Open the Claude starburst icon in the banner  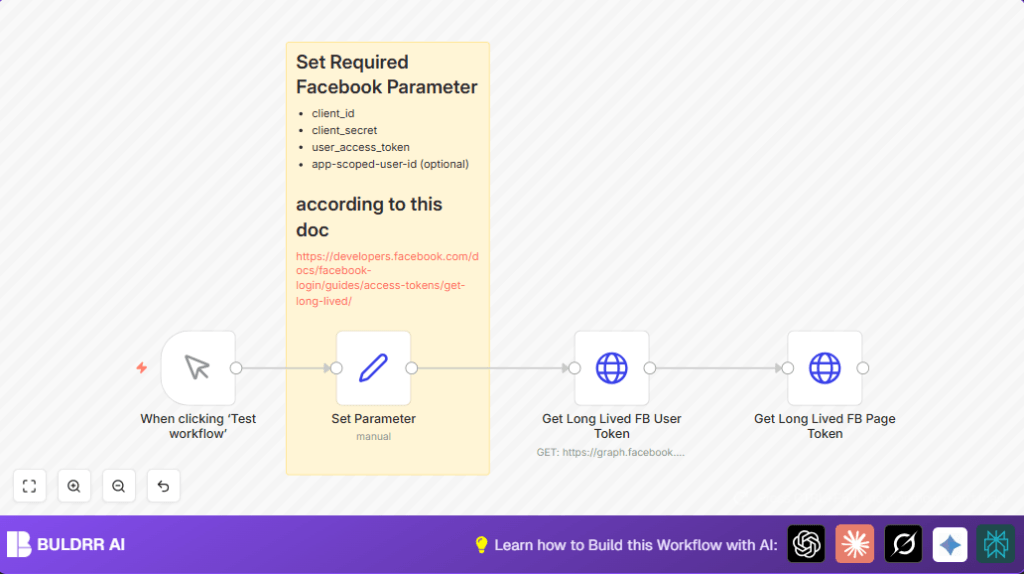(x=855, y=544)
